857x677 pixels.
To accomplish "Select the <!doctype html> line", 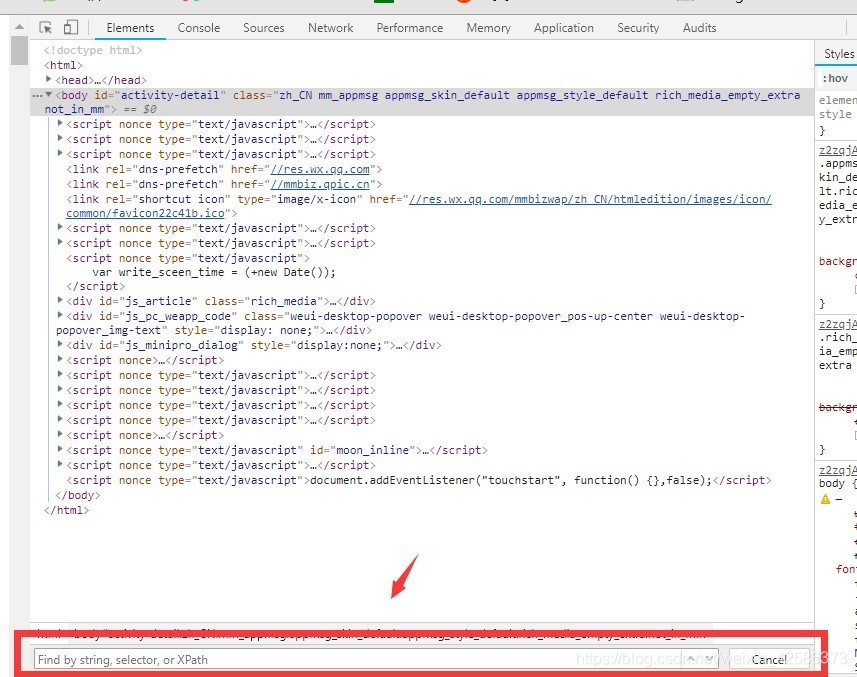I will point(93,50).
